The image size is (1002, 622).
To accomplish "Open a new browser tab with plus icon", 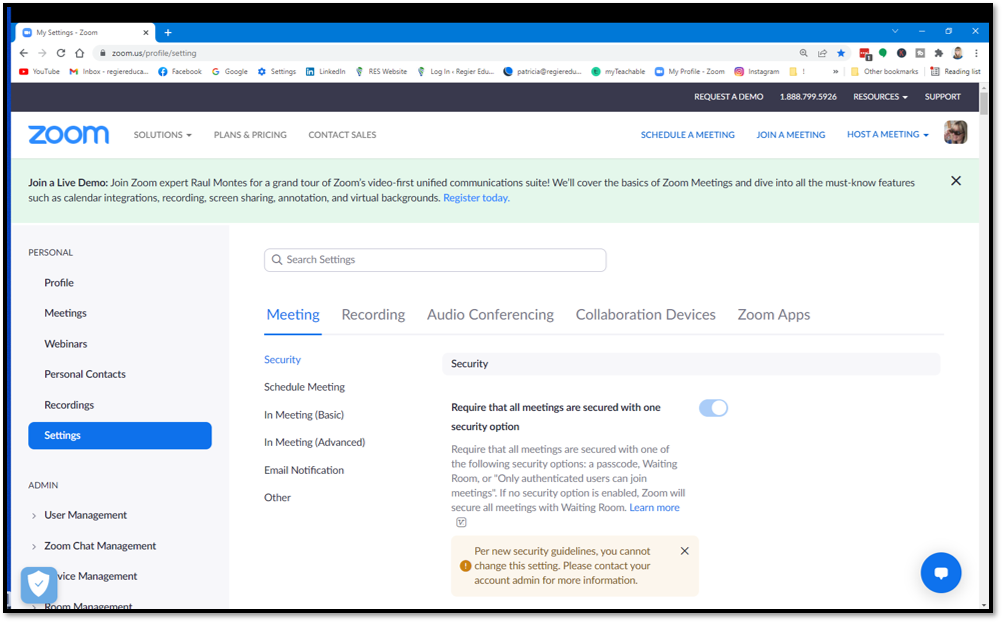I will (168, 33).
